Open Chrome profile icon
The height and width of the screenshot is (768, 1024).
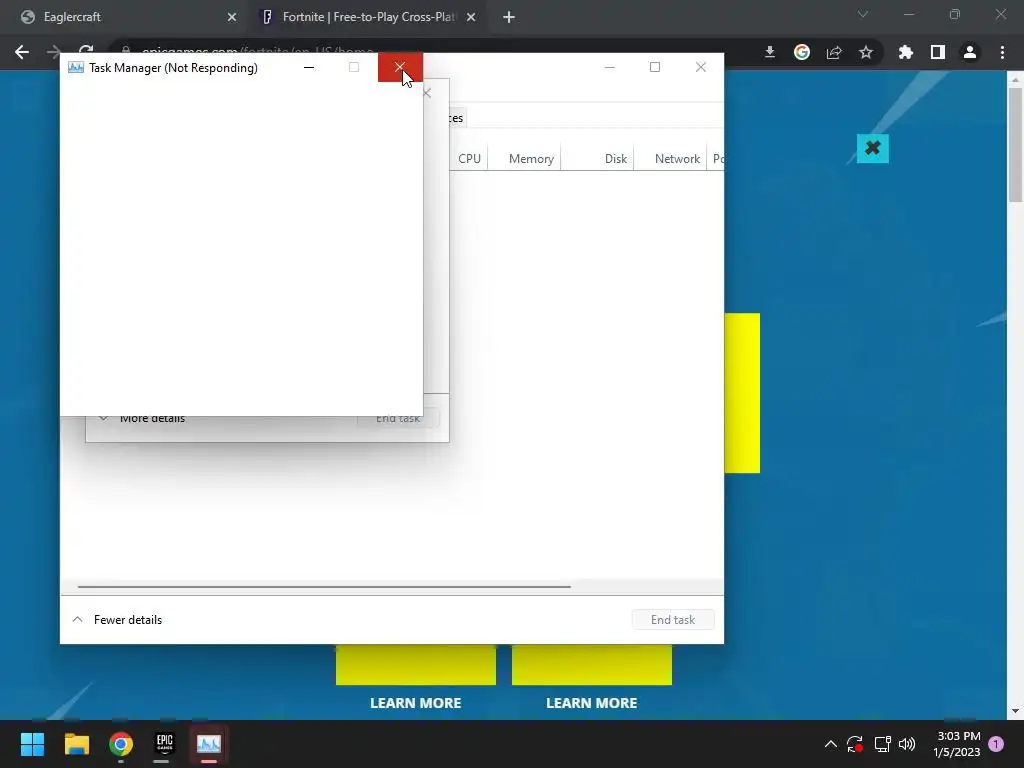point(970,52)
